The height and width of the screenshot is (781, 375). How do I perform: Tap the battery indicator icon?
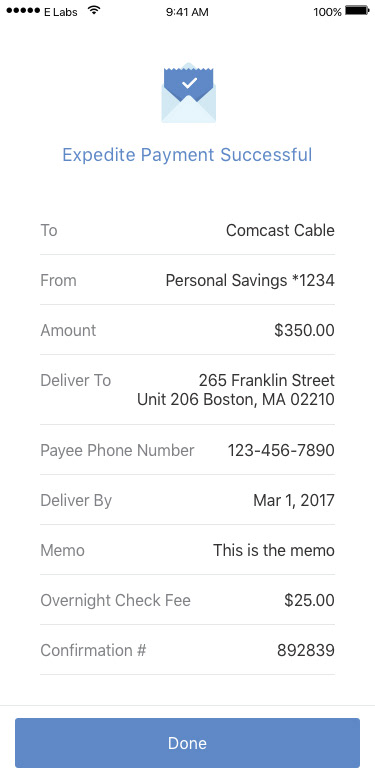point(357,10)
